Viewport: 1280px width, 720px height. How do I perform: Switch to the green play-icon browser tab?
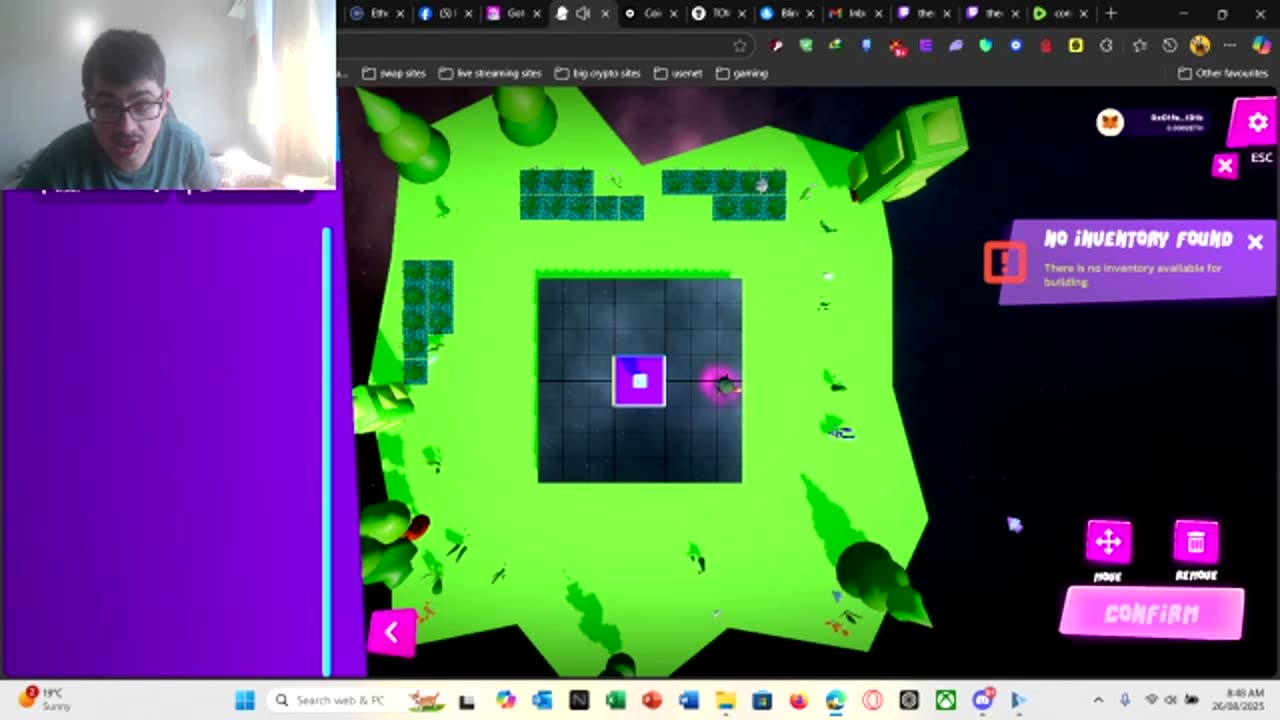tap(1060, 14)
